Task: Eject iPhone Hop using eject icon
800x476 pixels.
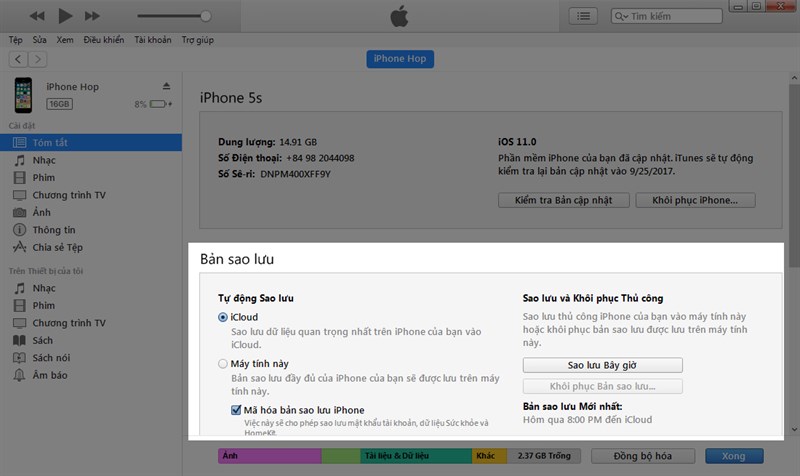Action: click(166, 86)
